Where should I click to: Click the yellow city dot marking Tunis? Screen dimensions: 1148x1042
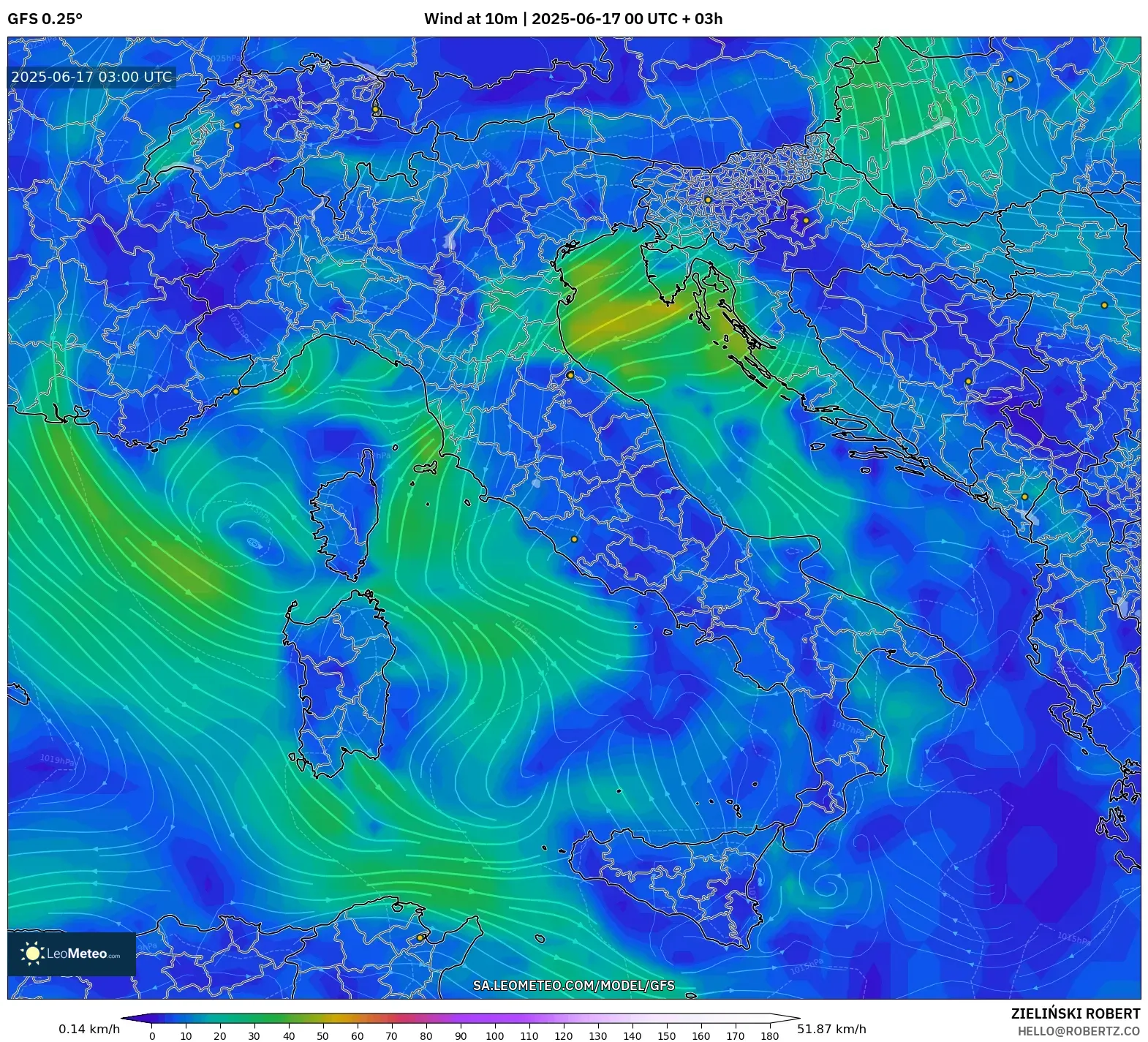click(x=420, y=937)
